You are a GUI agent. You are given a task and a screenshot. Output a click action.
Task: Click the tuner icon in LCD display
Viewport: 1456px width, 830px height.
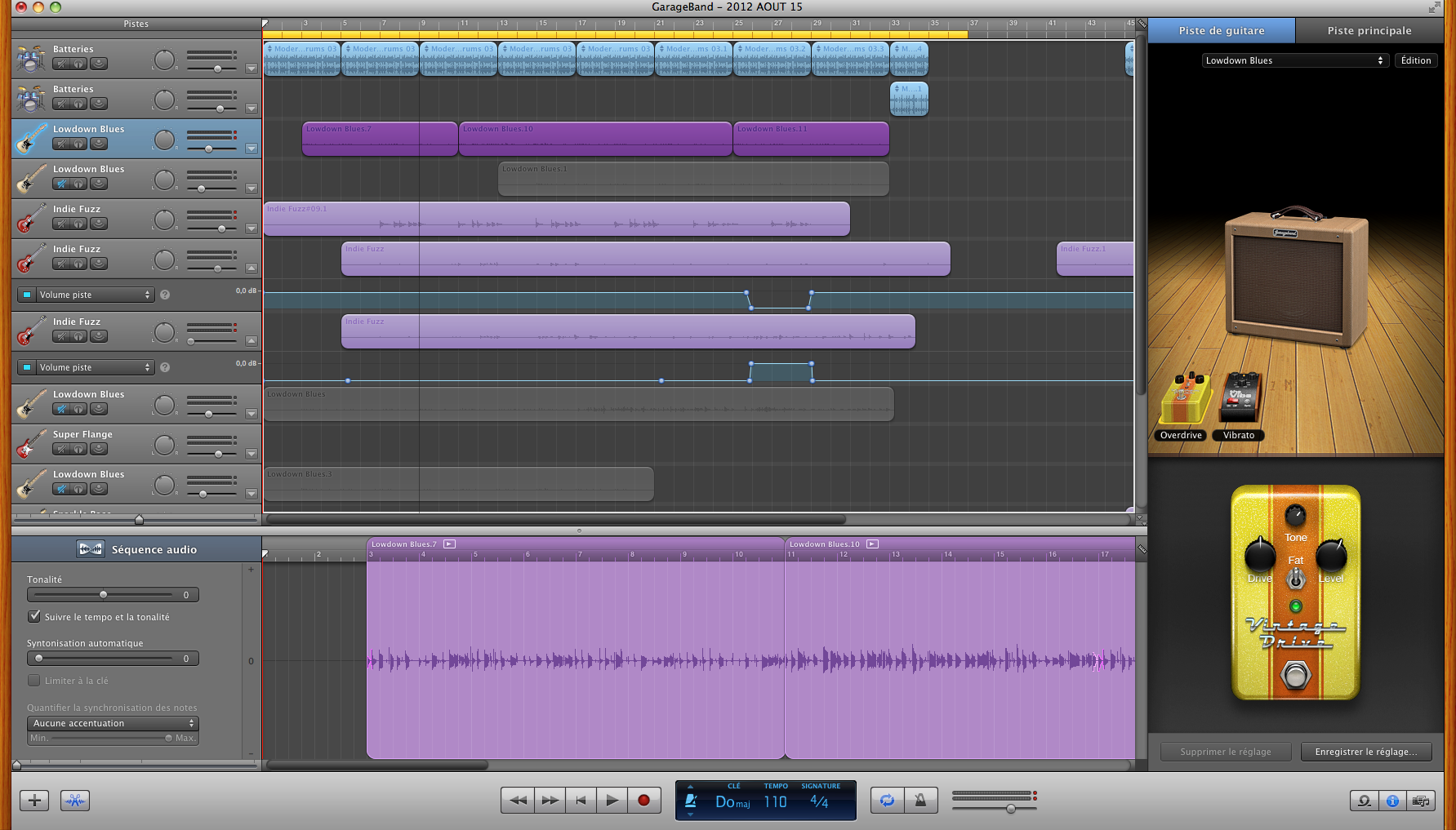[x=691, y=801]
